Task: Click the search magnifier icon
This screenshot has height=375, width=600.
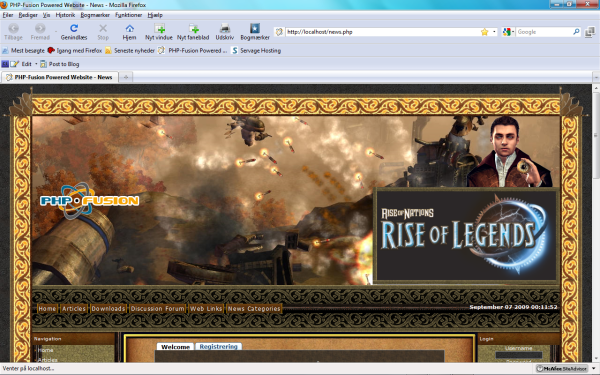Action: coord(576,32)
